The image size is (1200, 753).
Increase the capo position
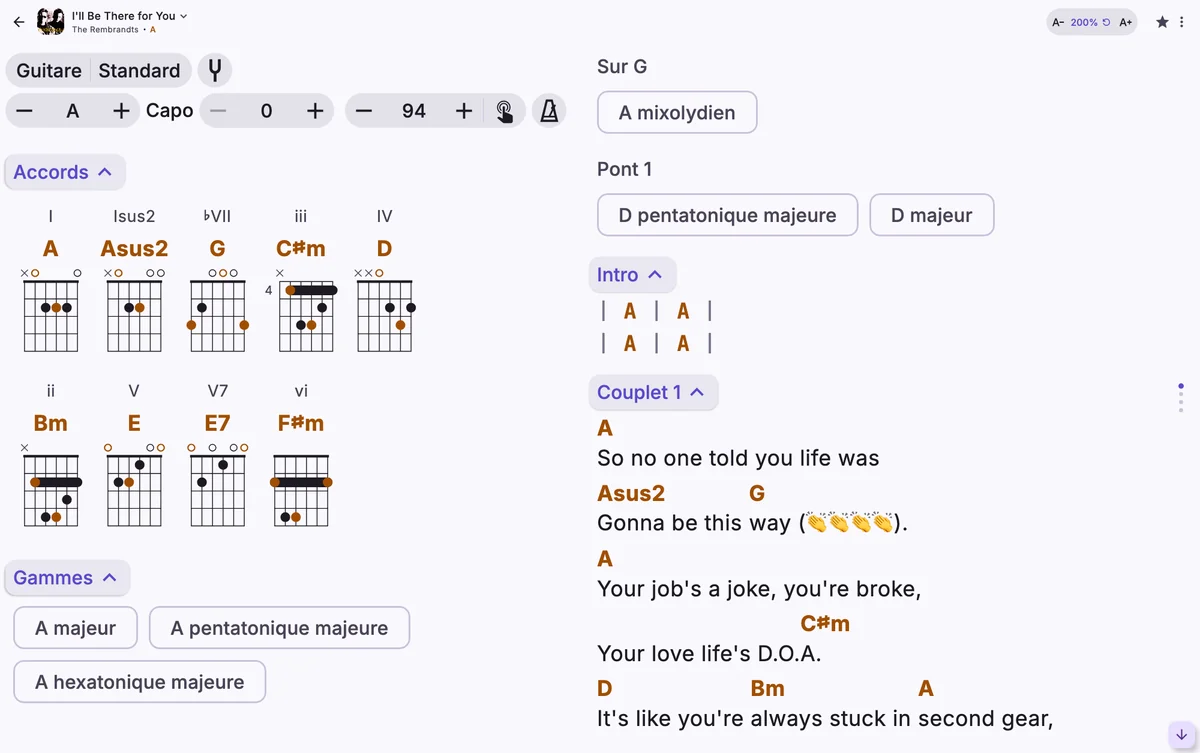pyautogui.click(x=315, y=111)
